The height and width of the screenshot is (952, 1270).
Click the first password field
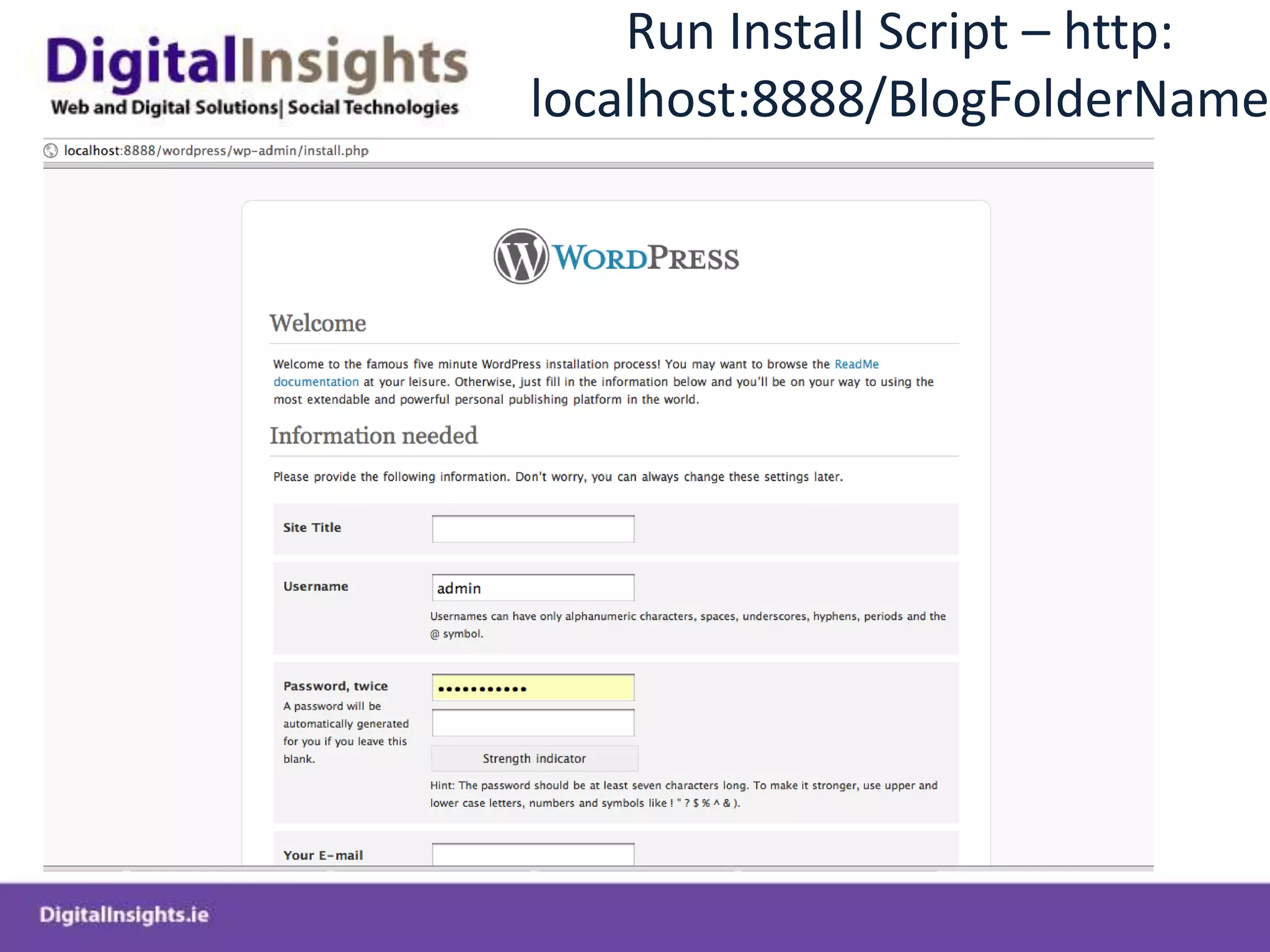pyautogui.click(x=533, y=687)
